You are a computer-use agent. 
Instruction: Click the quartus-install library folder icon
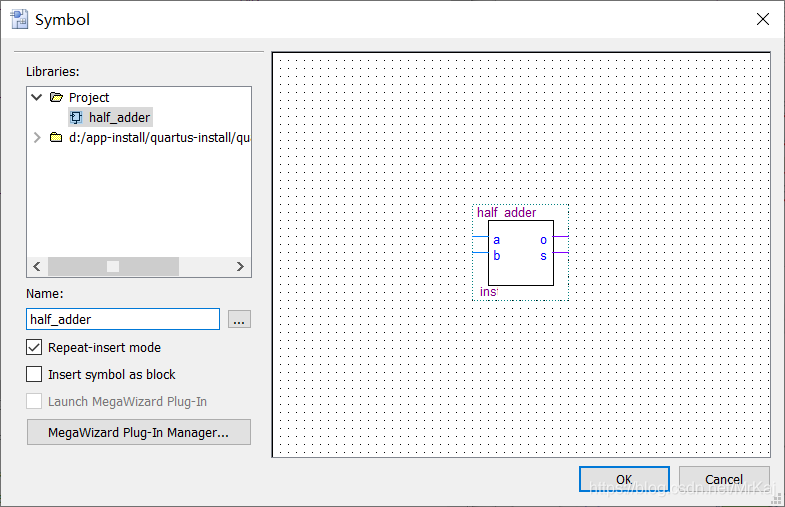56,137
